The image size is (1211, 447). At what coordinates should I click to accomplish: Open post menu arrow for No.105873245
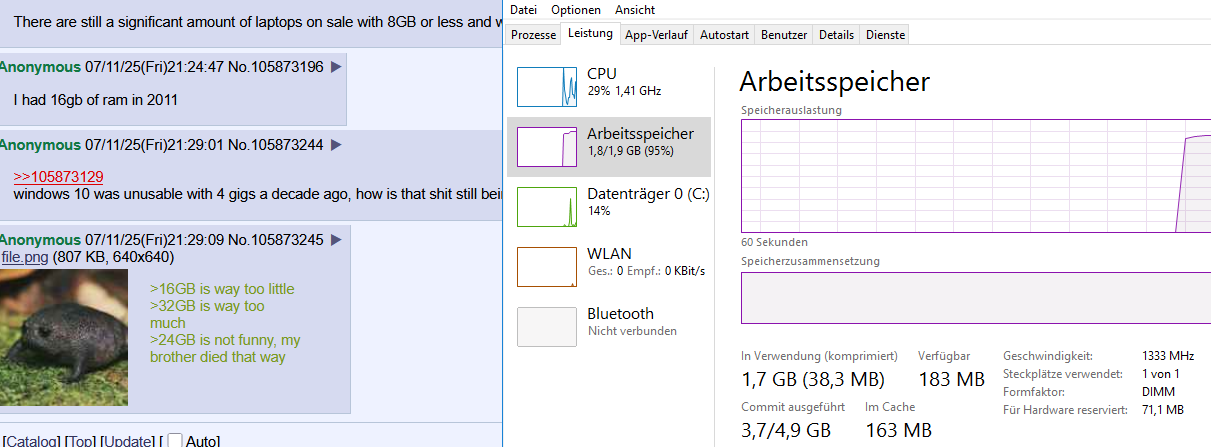336,240
